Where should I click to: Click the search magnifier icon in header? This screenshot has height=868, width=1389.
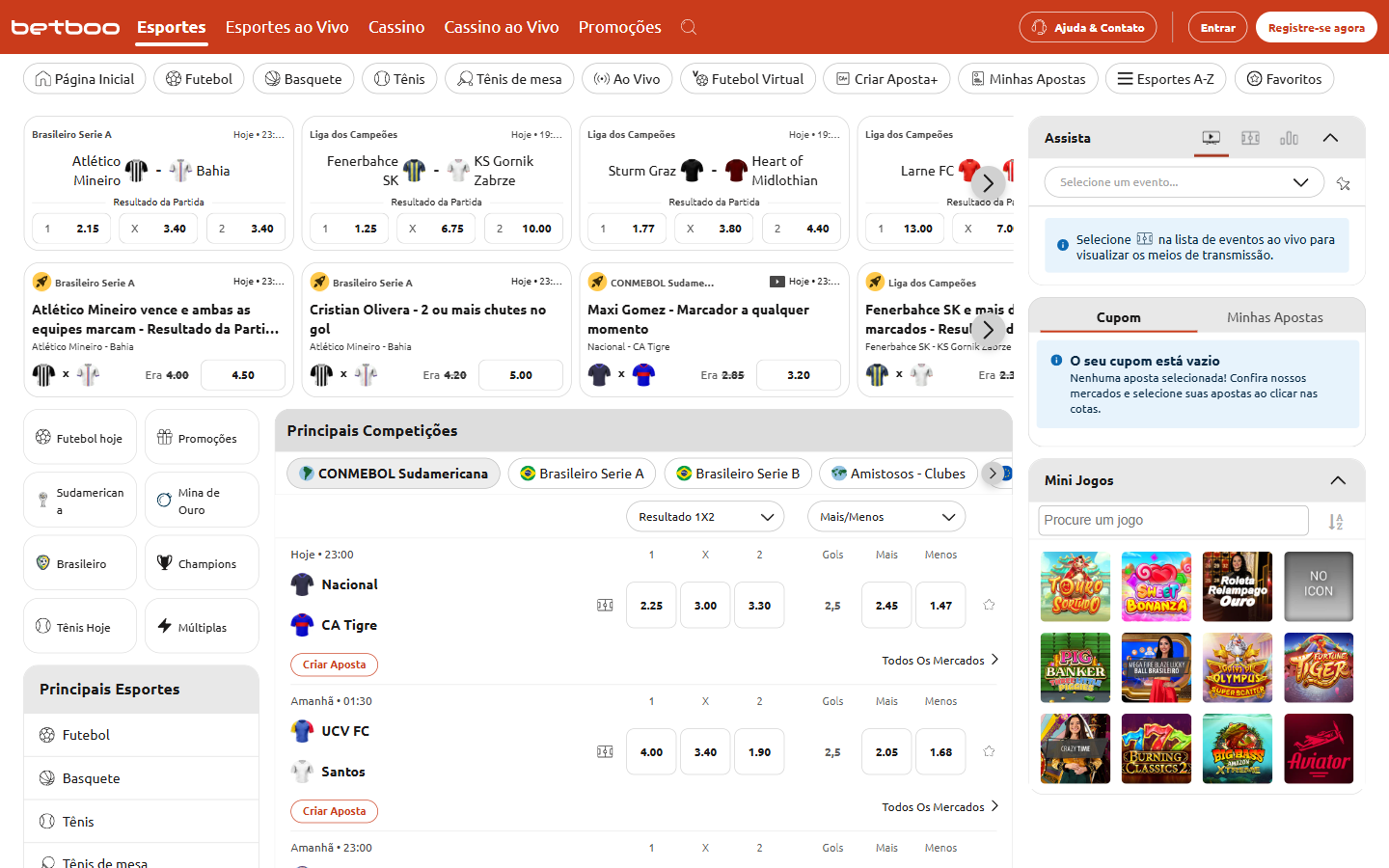coord(689,27)
